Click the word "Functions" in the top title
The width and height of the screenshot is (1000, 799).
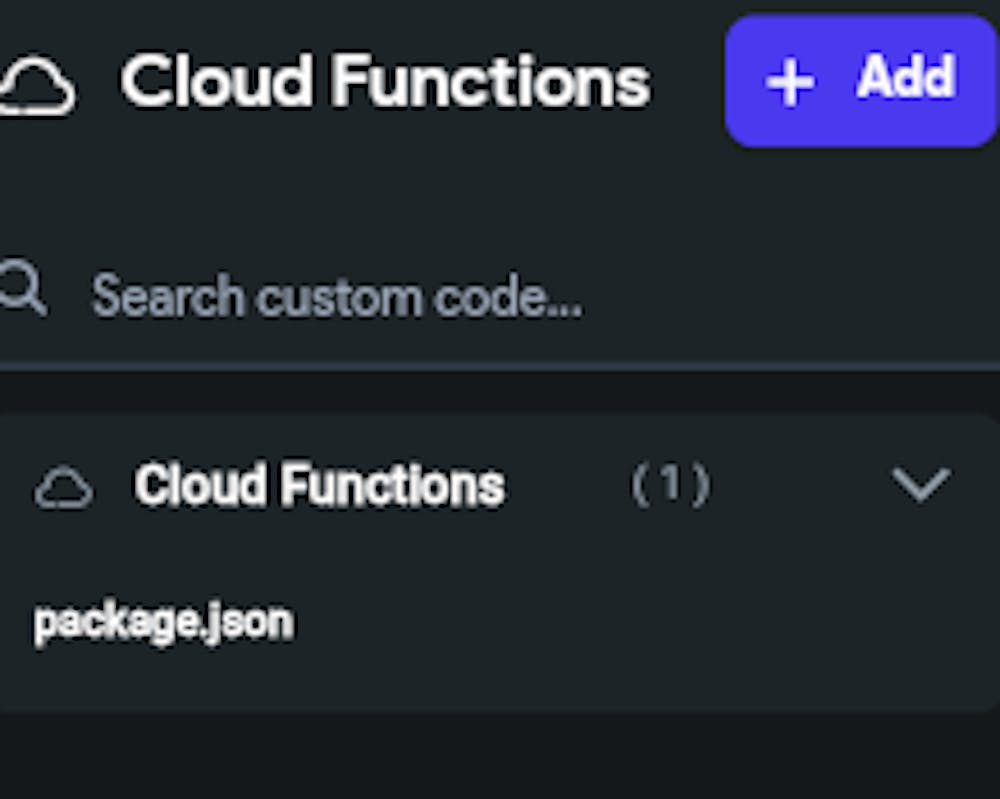pyautogui.click(x=490, y=81)
